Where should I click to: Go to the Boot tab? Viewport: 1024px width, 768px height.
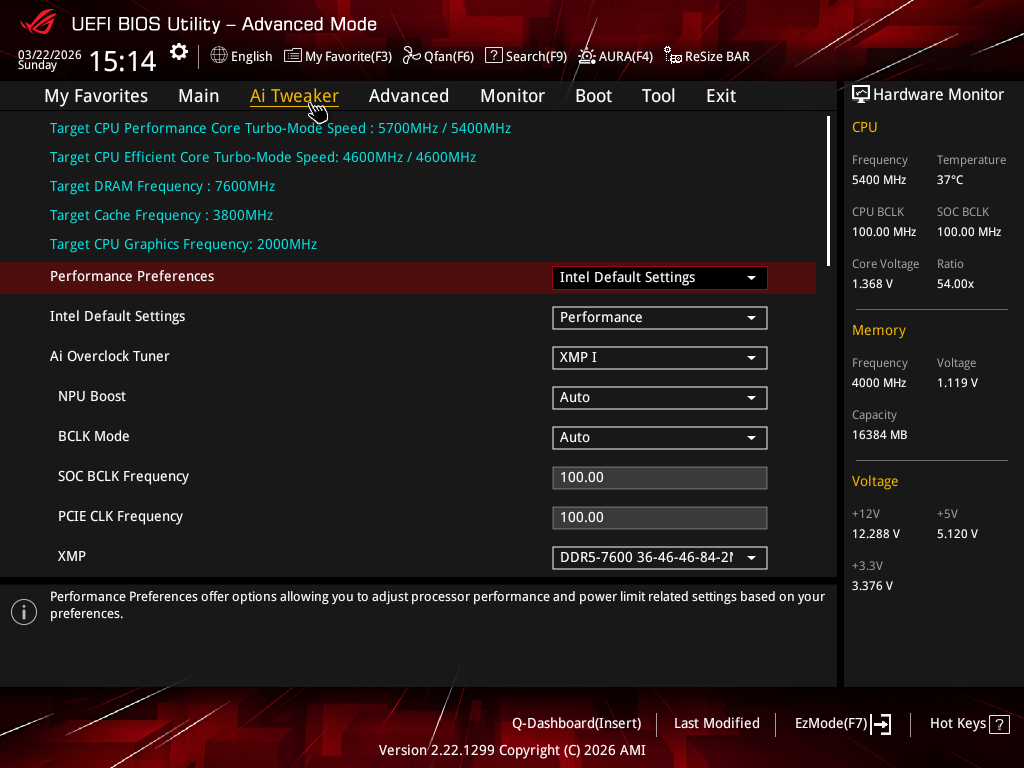(593, 96)
